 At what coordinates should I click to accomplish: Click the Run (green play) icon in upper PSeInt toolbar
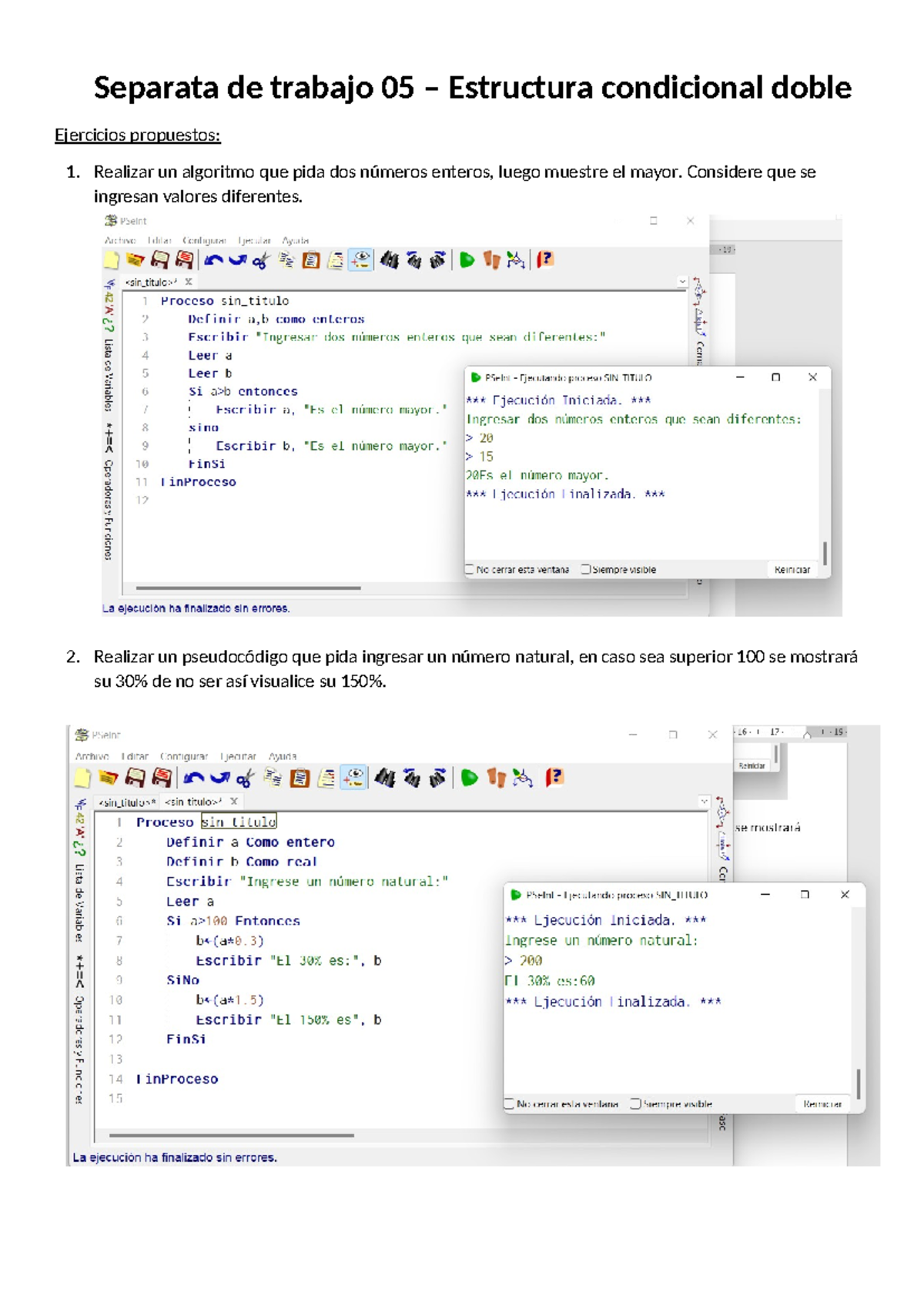point(467,260)
